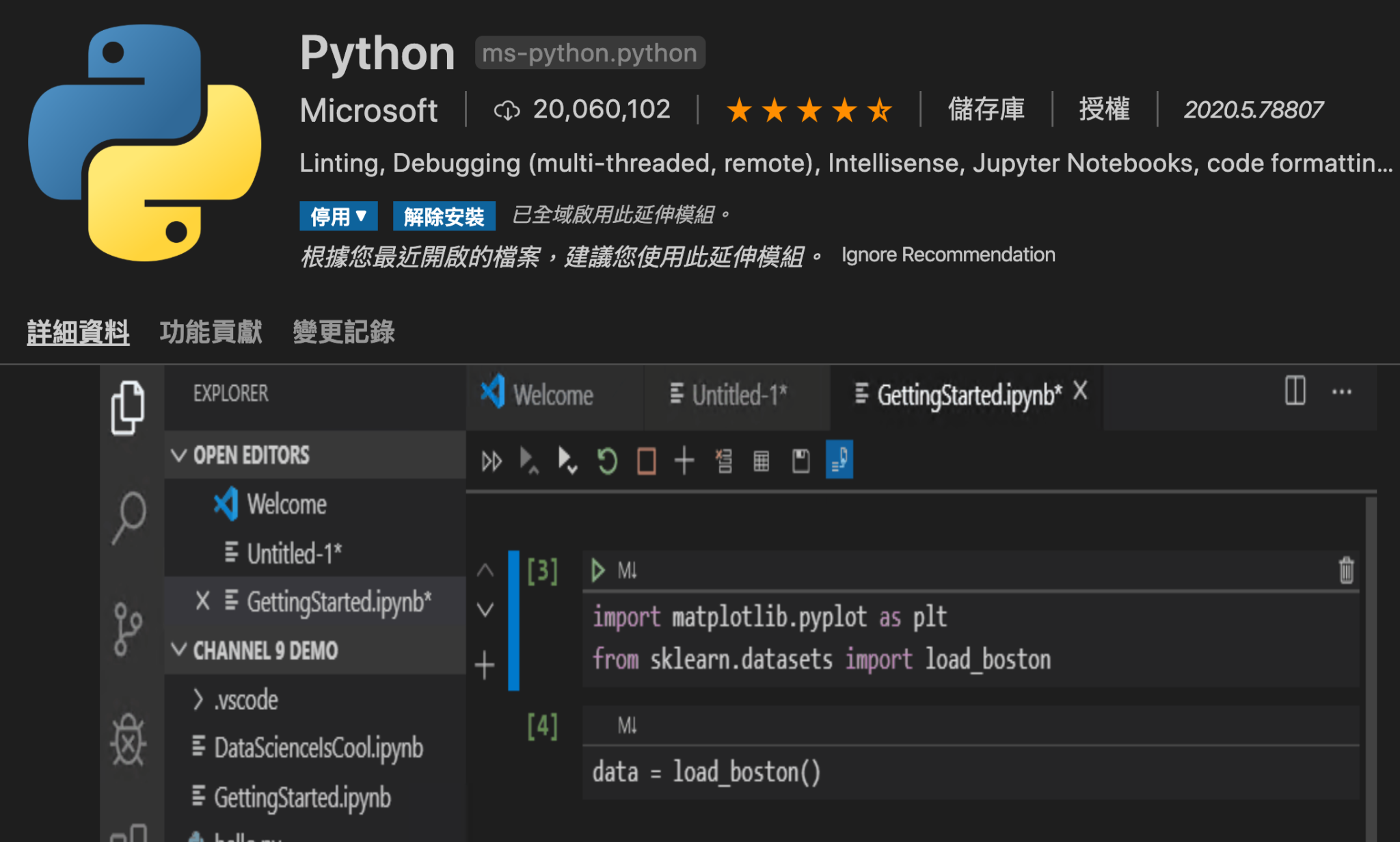Collapse the OPEN EDITORS section
Image resolution: width=1400 pixels, height=842 pixels.
(x=180, y=456)
